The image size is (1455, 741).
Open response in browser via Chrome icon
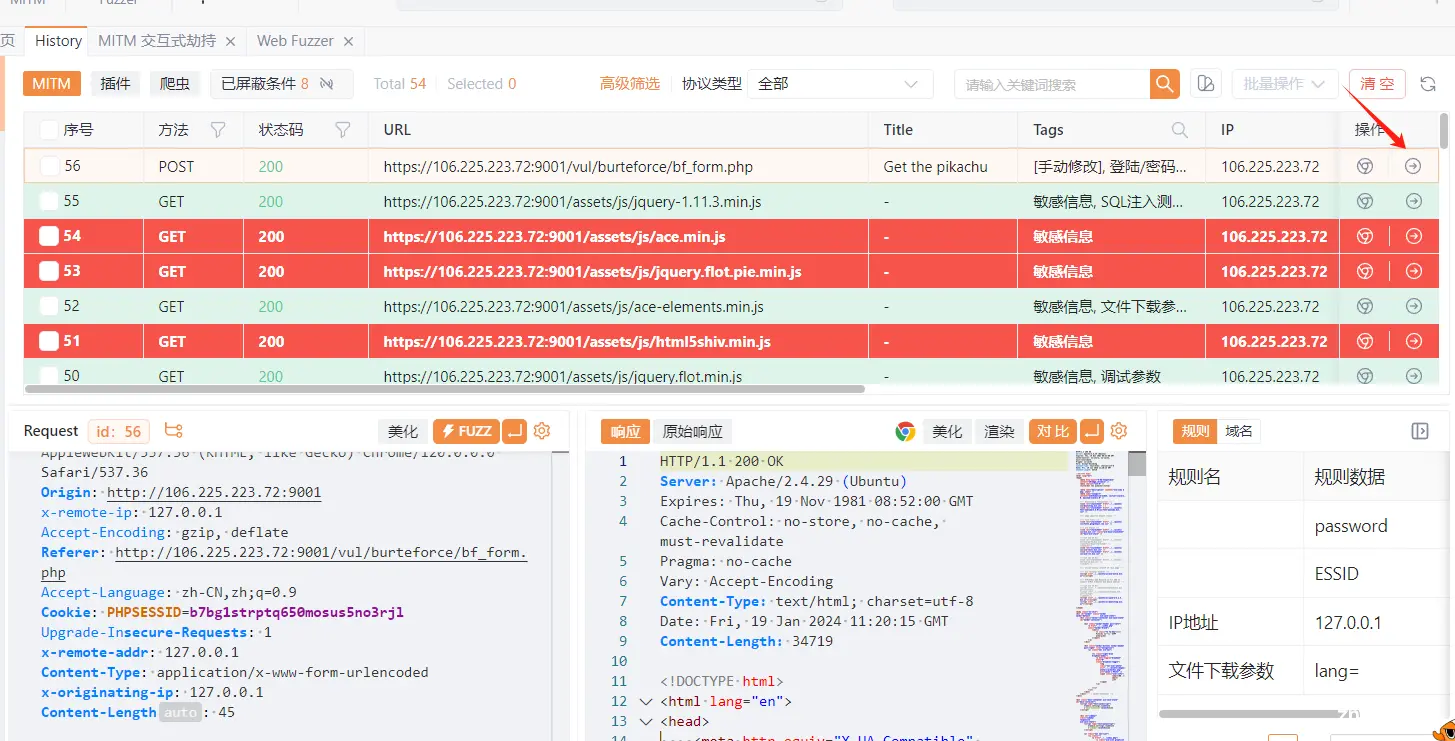pos(905,431)
